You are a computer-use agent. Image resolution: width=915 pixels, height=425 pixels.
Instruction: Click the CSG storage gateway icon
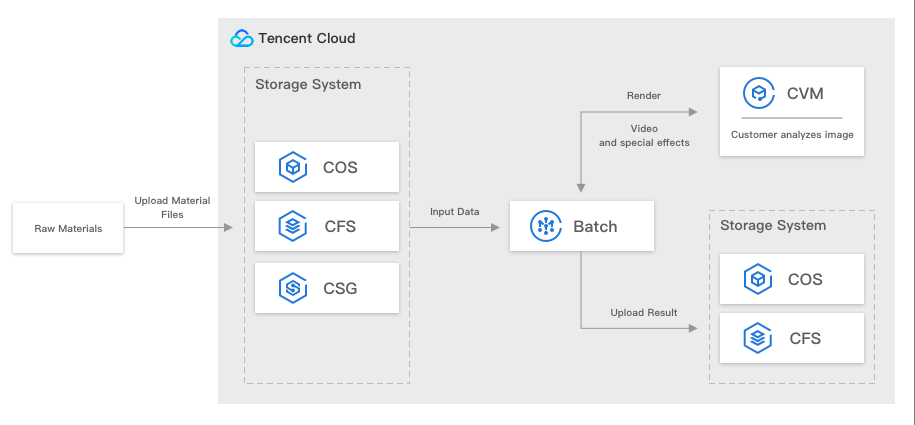[293, 288]
